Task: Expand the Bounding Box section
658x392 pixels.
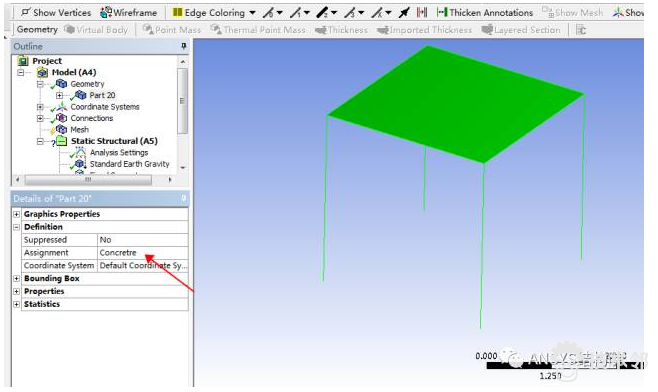Action: pos(16,279)
